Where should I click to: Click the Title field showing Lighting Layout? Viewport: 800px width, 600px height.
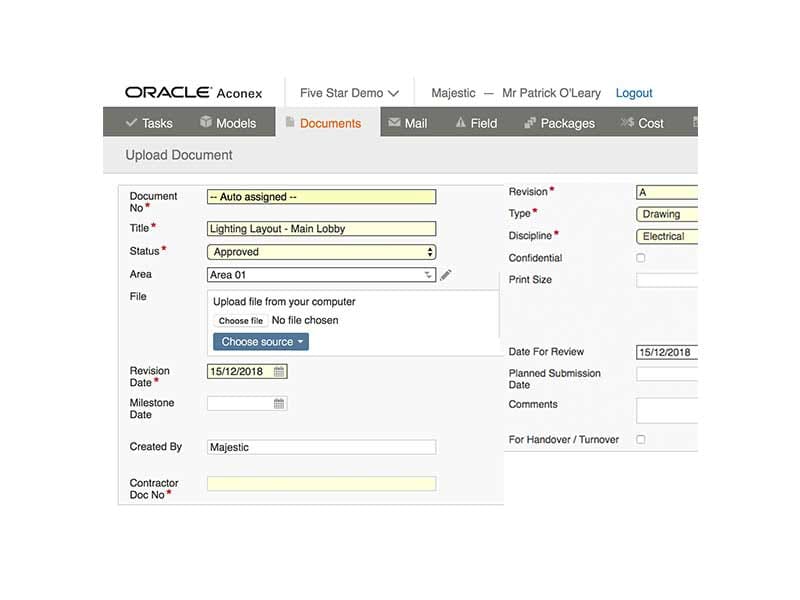(320, 228)
